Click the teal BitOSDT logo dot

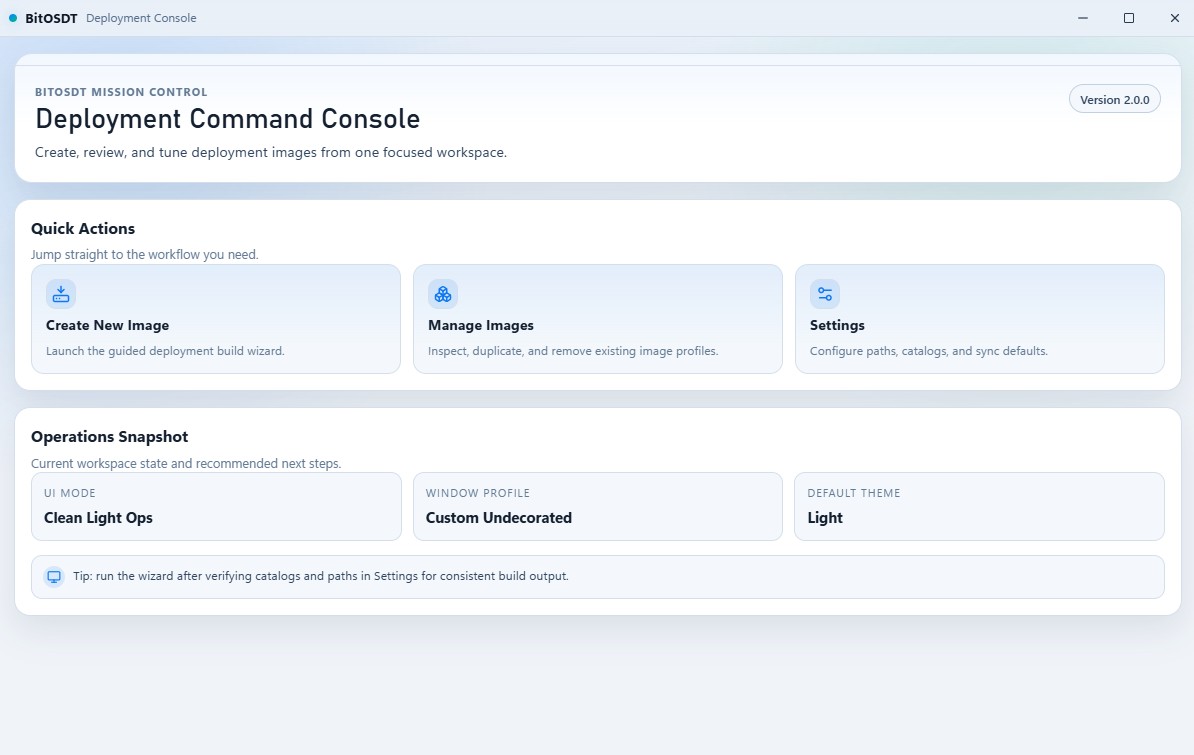pyautogui.click(x=13, y=18)
